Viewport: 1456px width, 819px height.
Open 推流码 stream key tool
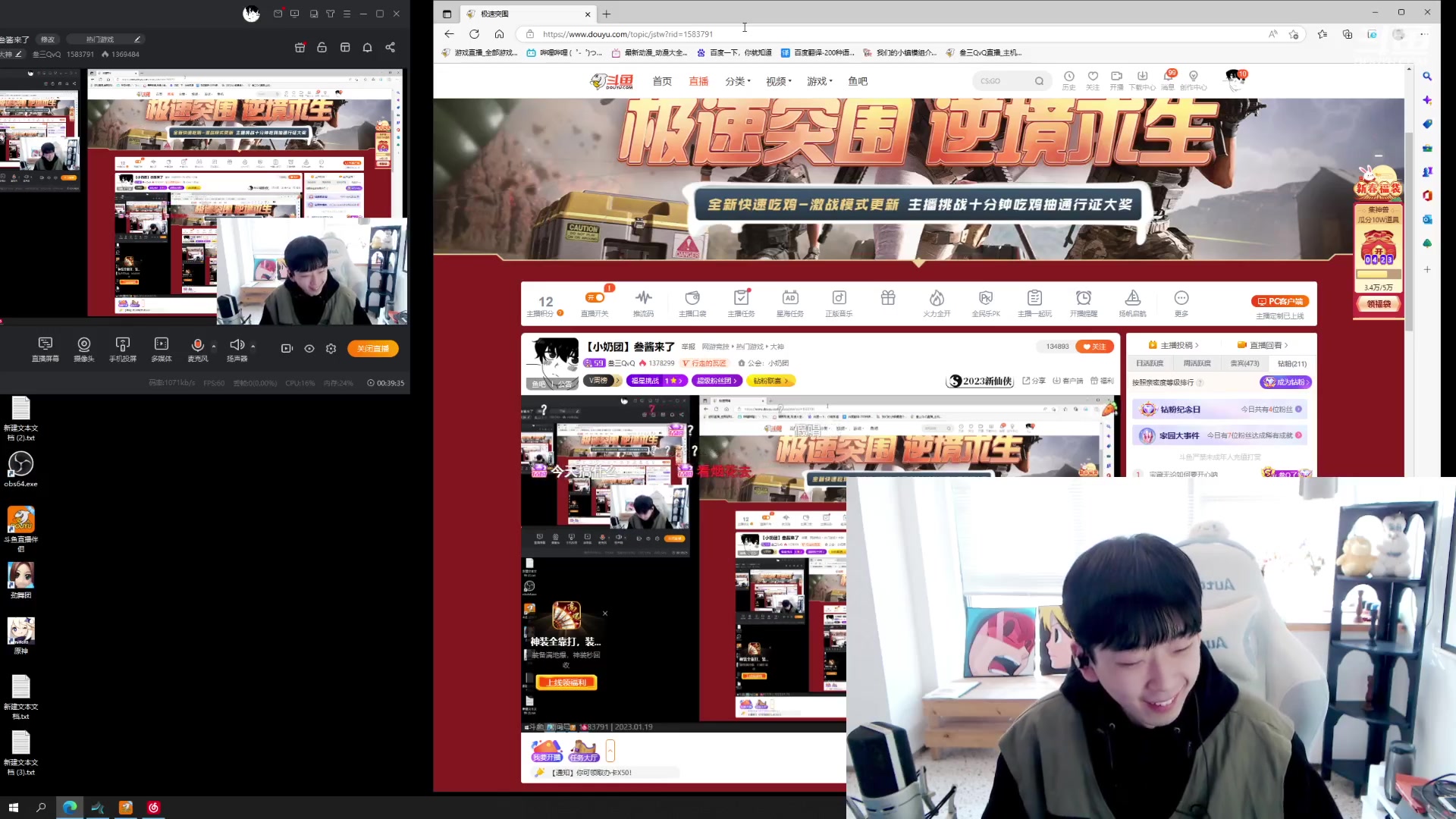[x=644, y=303]
